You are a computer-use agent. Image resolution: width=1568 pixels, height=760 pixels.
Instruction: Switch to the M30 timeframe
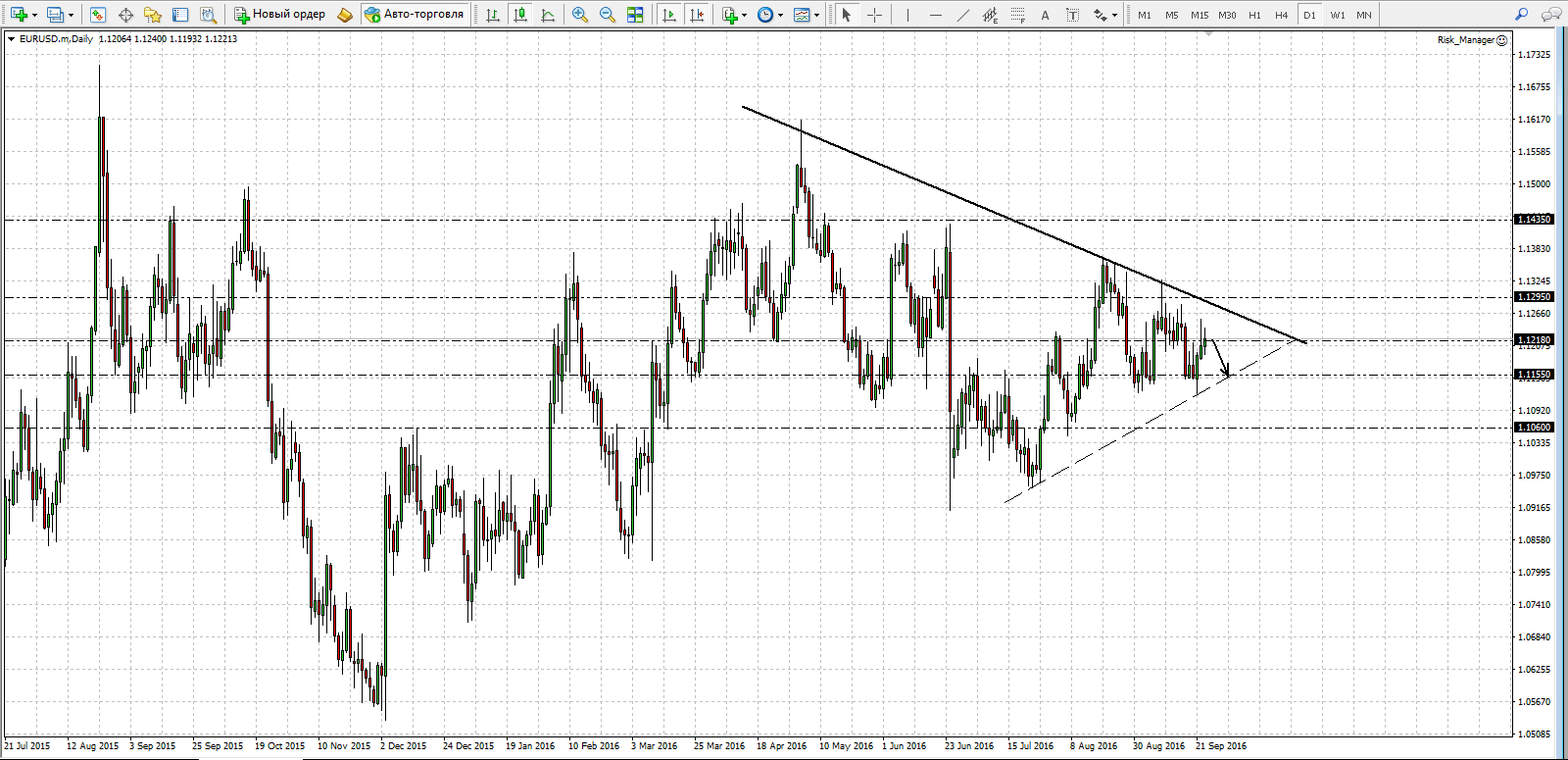pos(1227,15)
